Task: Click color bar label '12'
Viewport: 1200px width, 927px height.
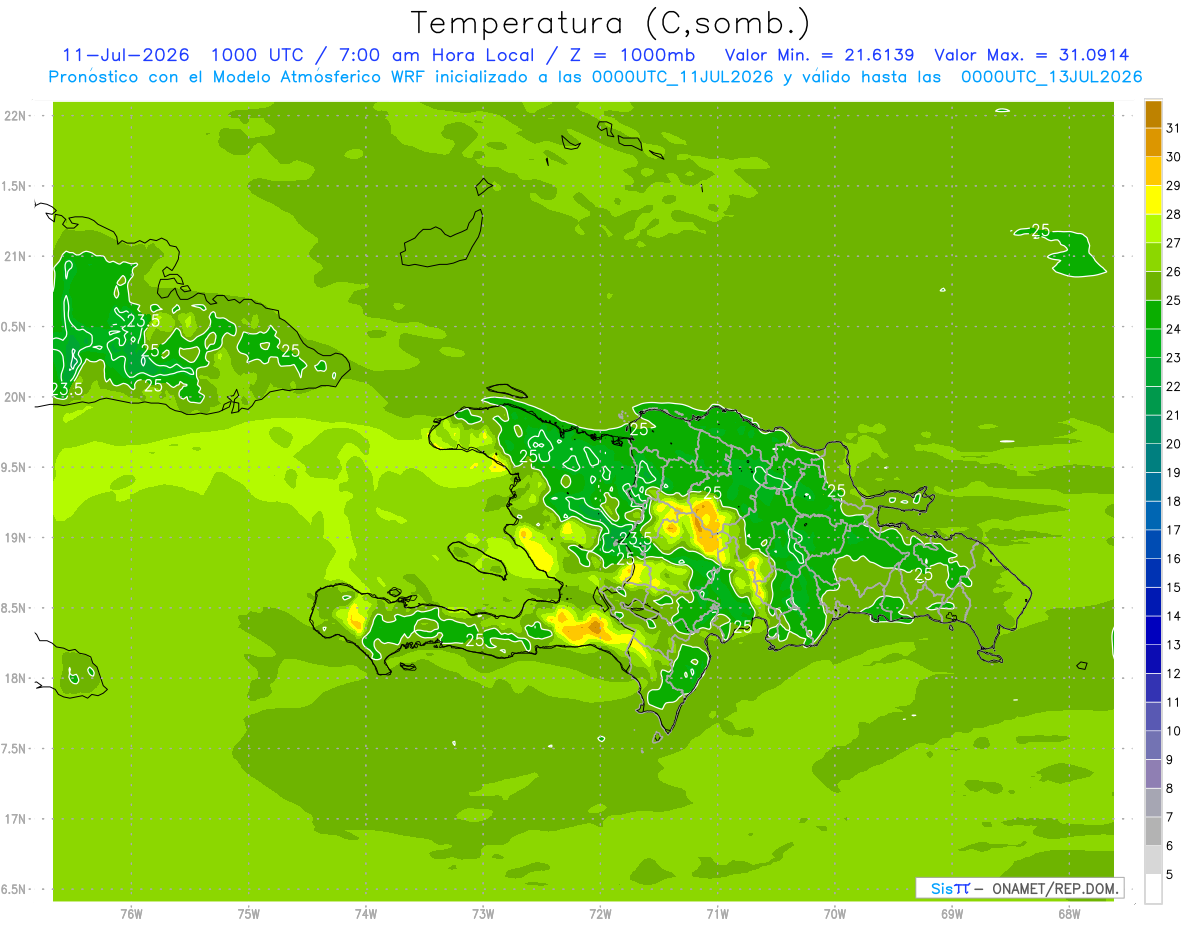Action: [x=1174, y=674]
